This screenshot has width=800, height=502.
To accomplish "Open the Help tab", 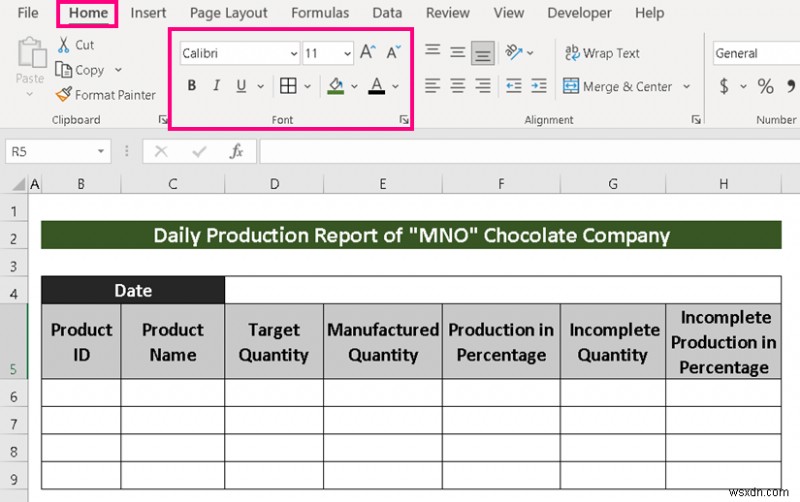I will (649, 13).
